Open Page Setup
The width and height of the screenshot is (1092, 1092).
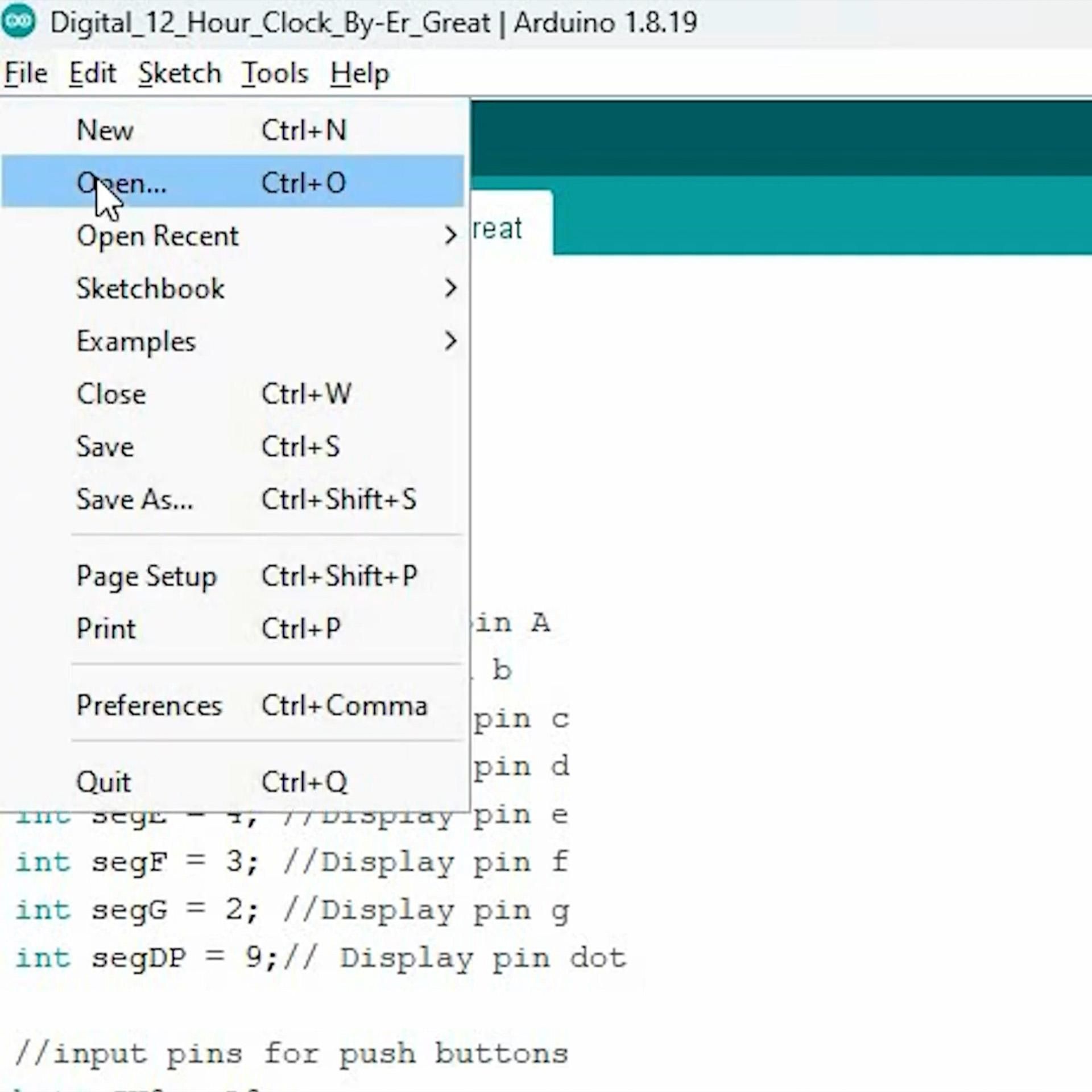(x=146, y=576)
